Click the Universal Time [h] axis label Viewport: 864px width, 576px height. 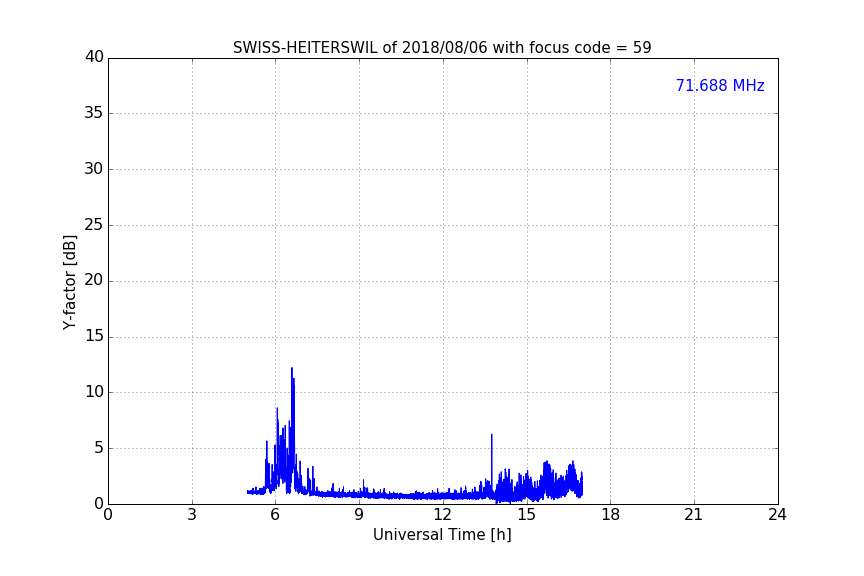tap(442, 535)
